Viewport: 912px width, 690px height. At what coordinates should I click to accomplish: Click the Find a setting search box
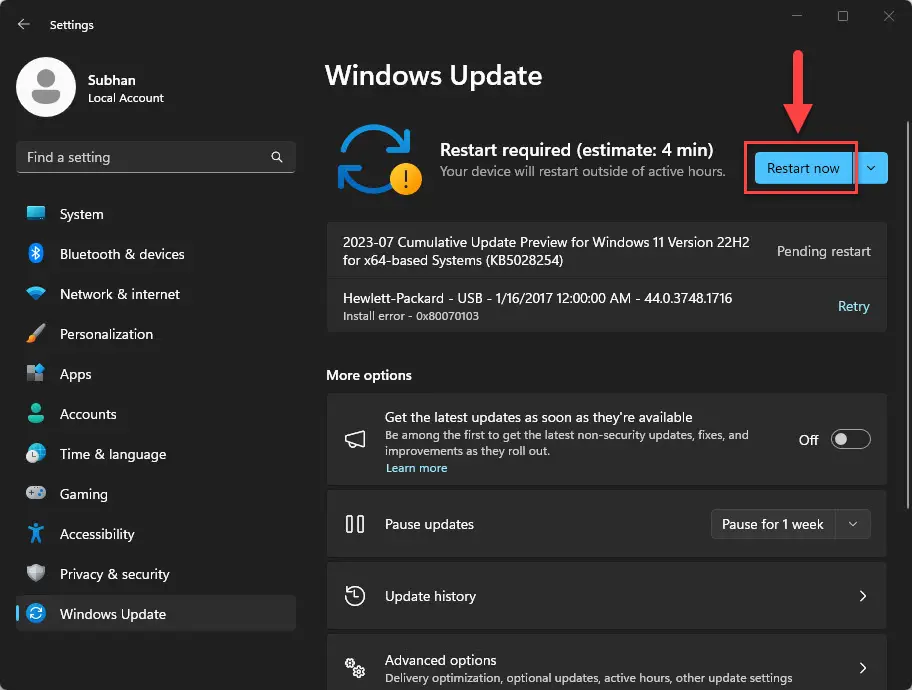145,157
